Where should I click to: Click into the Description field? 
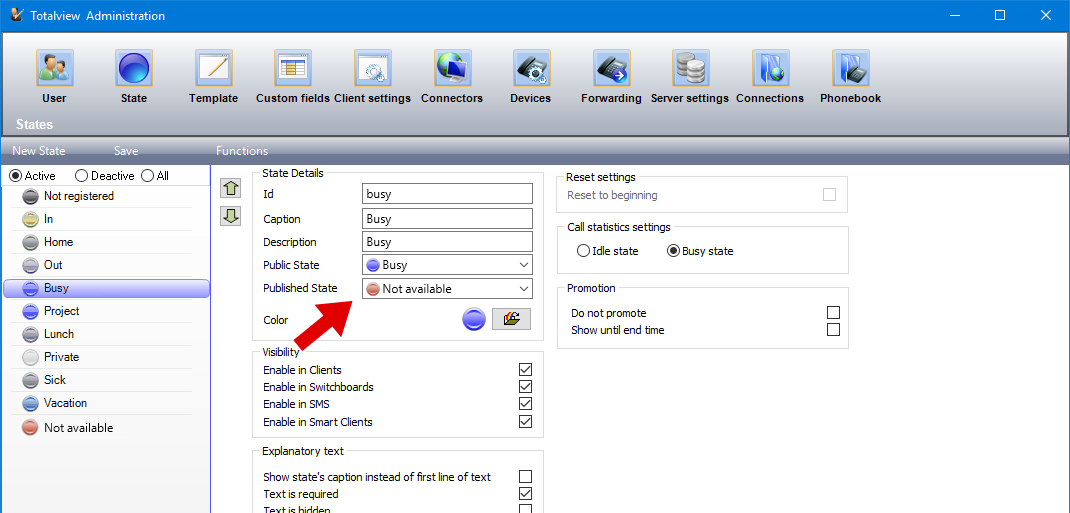point(447,242)
